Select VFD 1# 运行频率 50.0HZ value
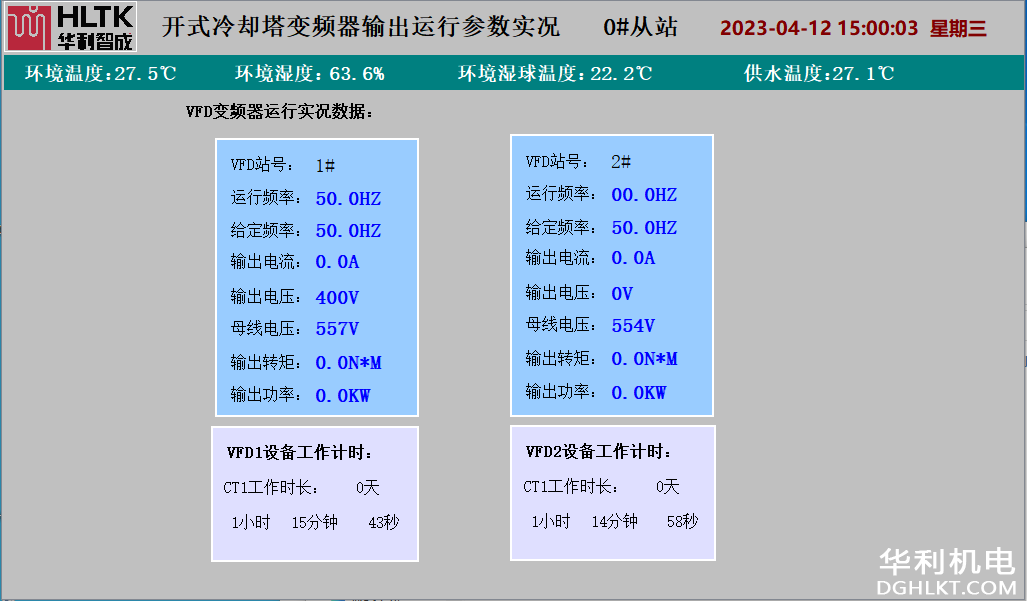This screenshot has height=601, width=1027. pyautogui.click(x=348, y=199)
